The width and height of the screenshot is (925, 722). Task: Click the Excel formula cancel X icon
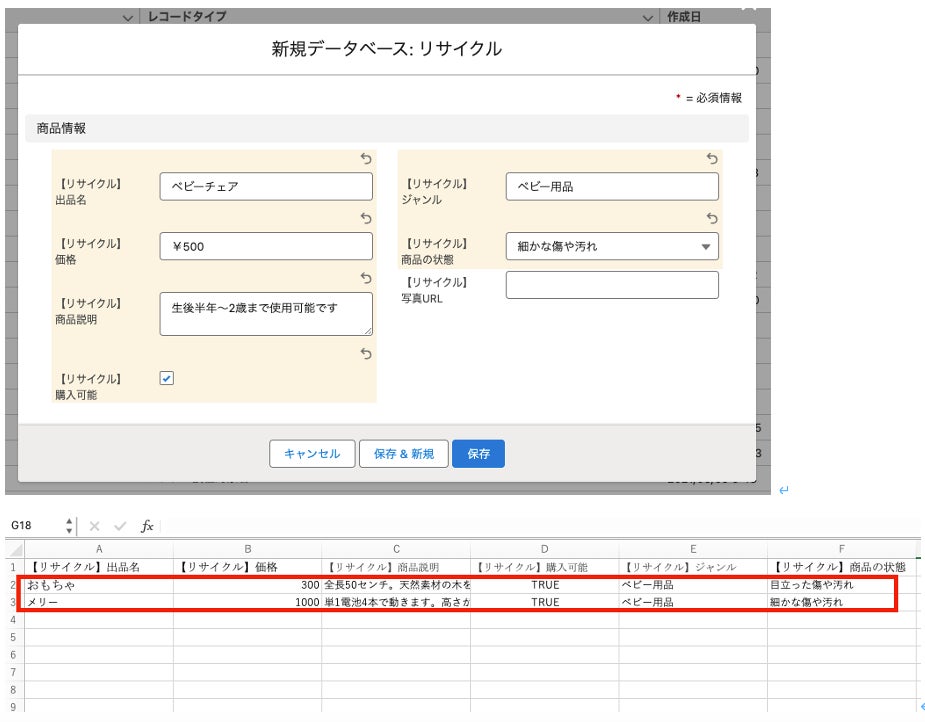(x=94, y=526)
